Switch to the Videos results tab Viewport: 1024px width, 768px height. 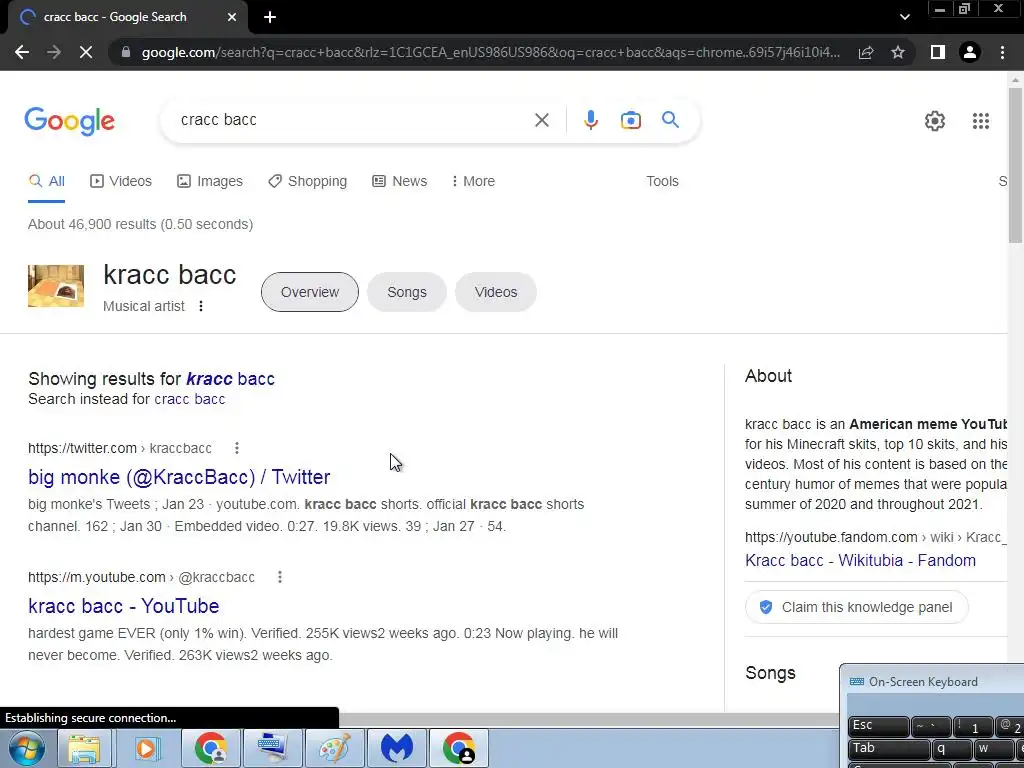click(121, 181)
